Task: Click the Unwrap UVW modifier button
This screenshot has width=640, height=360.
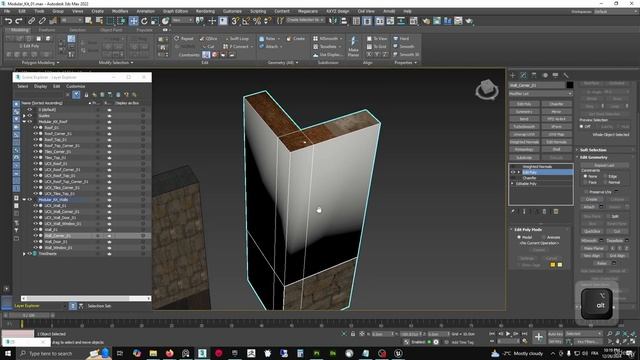Action: point(524,134)
